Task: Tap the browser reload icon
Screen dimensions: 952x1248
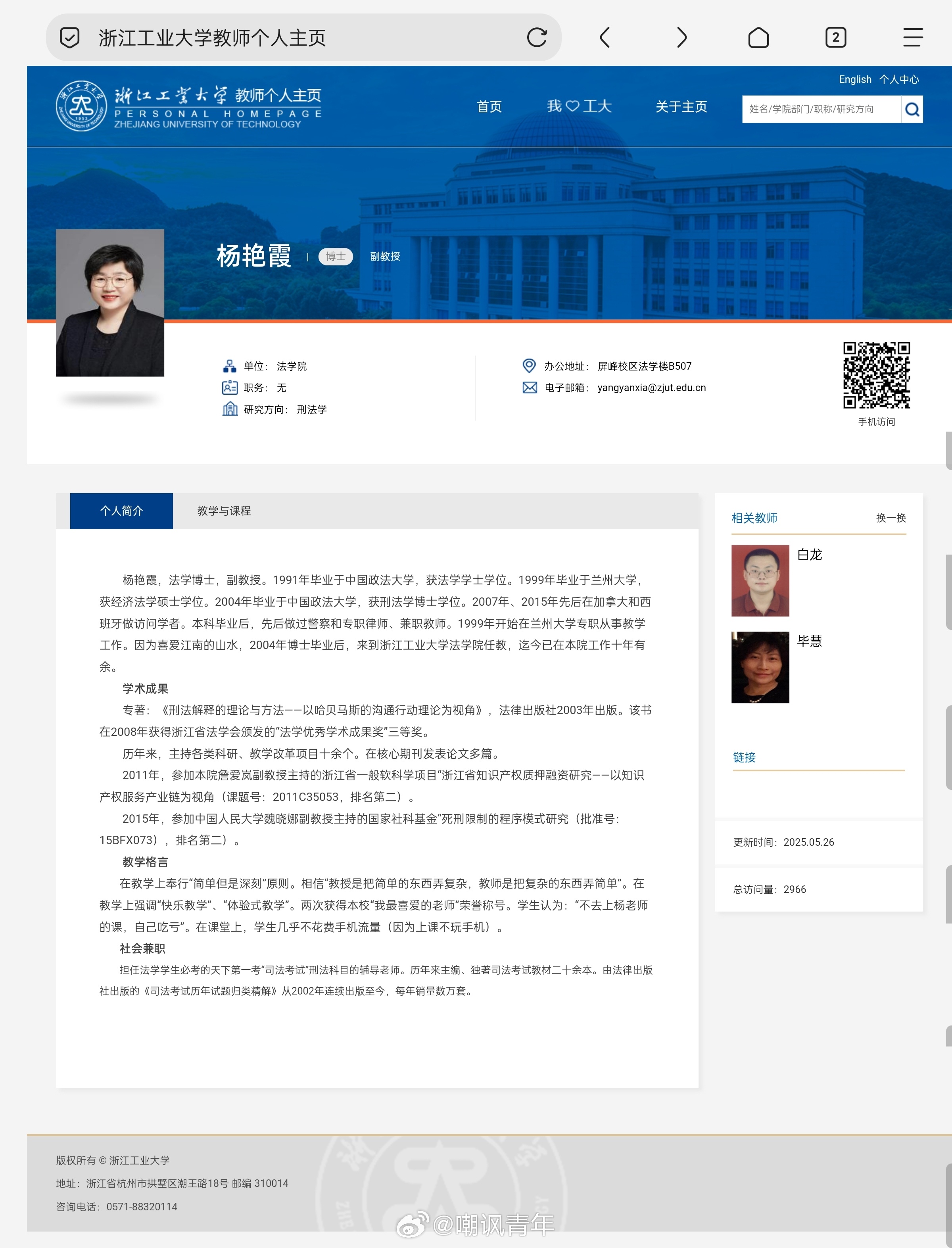Action: [x=536, y=37]
